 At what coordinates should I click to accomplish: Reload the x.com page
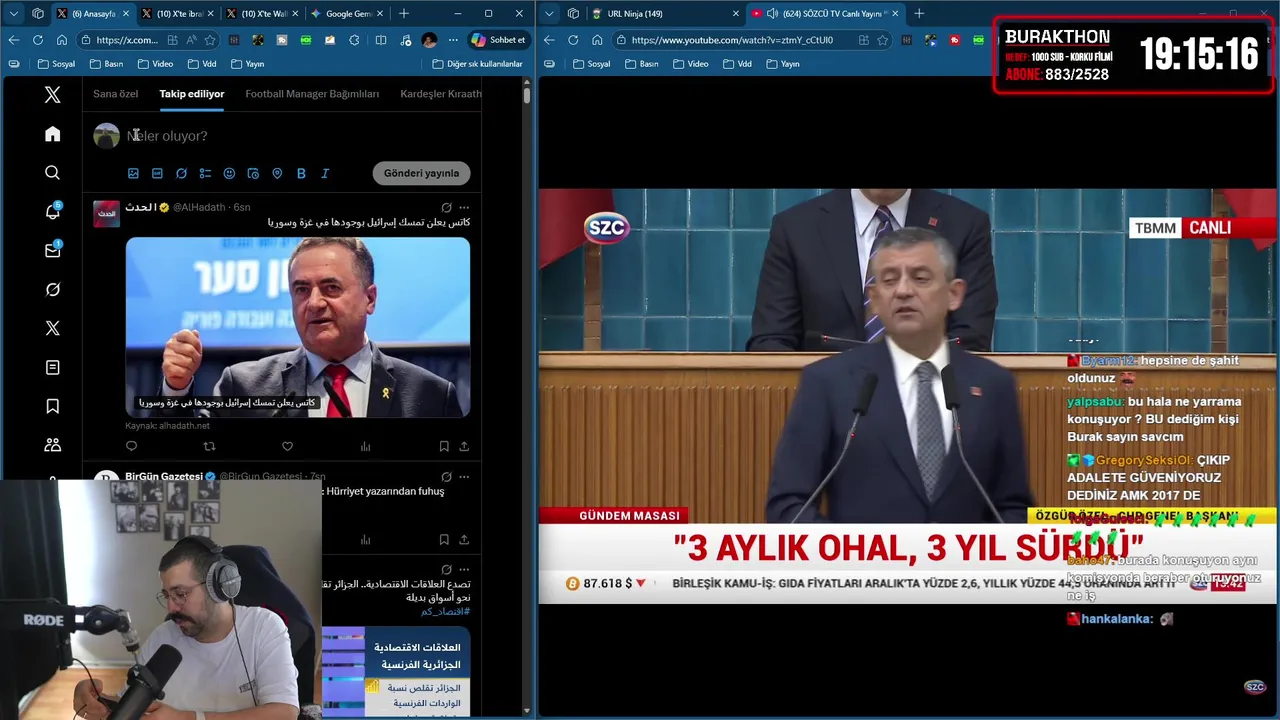click(x=37, y=40)
